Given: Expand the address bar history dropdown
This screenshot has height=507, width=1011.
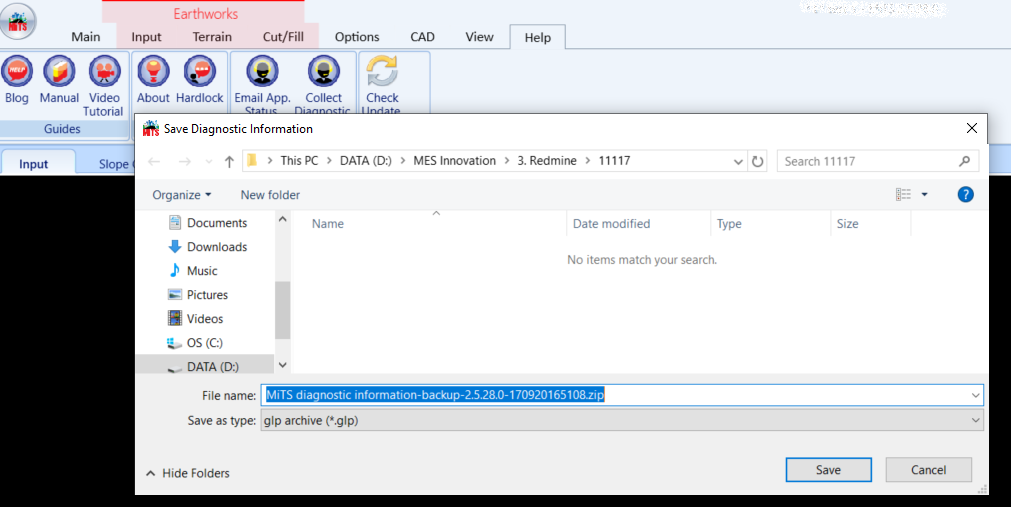Looking at the screenshot, I should tap(738, 161).
